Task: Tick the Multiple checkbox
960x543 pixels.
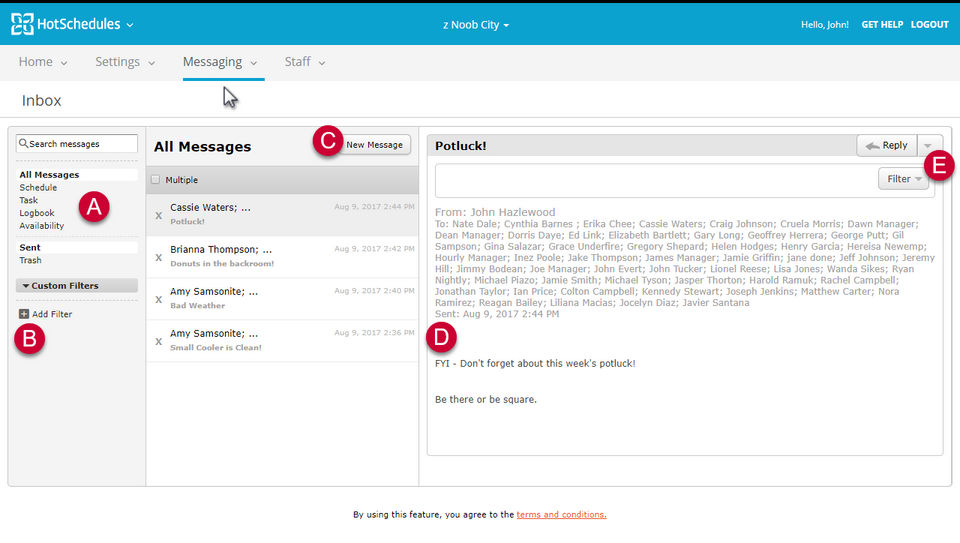Action: click(156, 179)
